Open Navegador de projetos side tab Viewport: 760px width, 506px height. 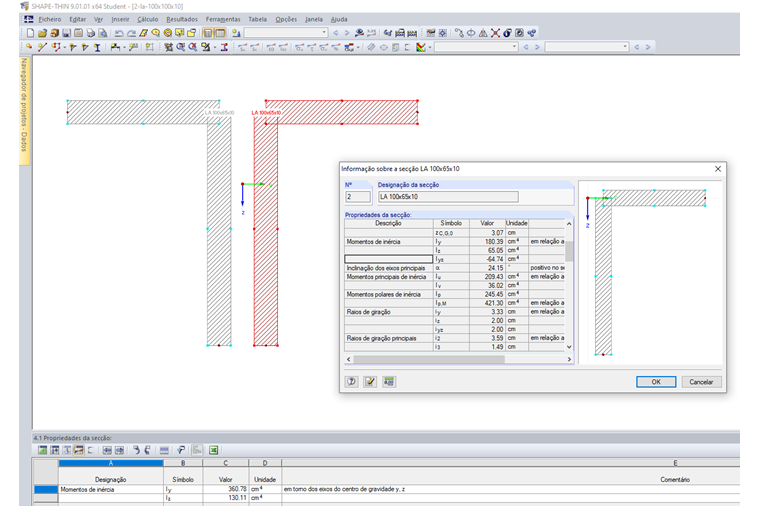pos(25,111)
